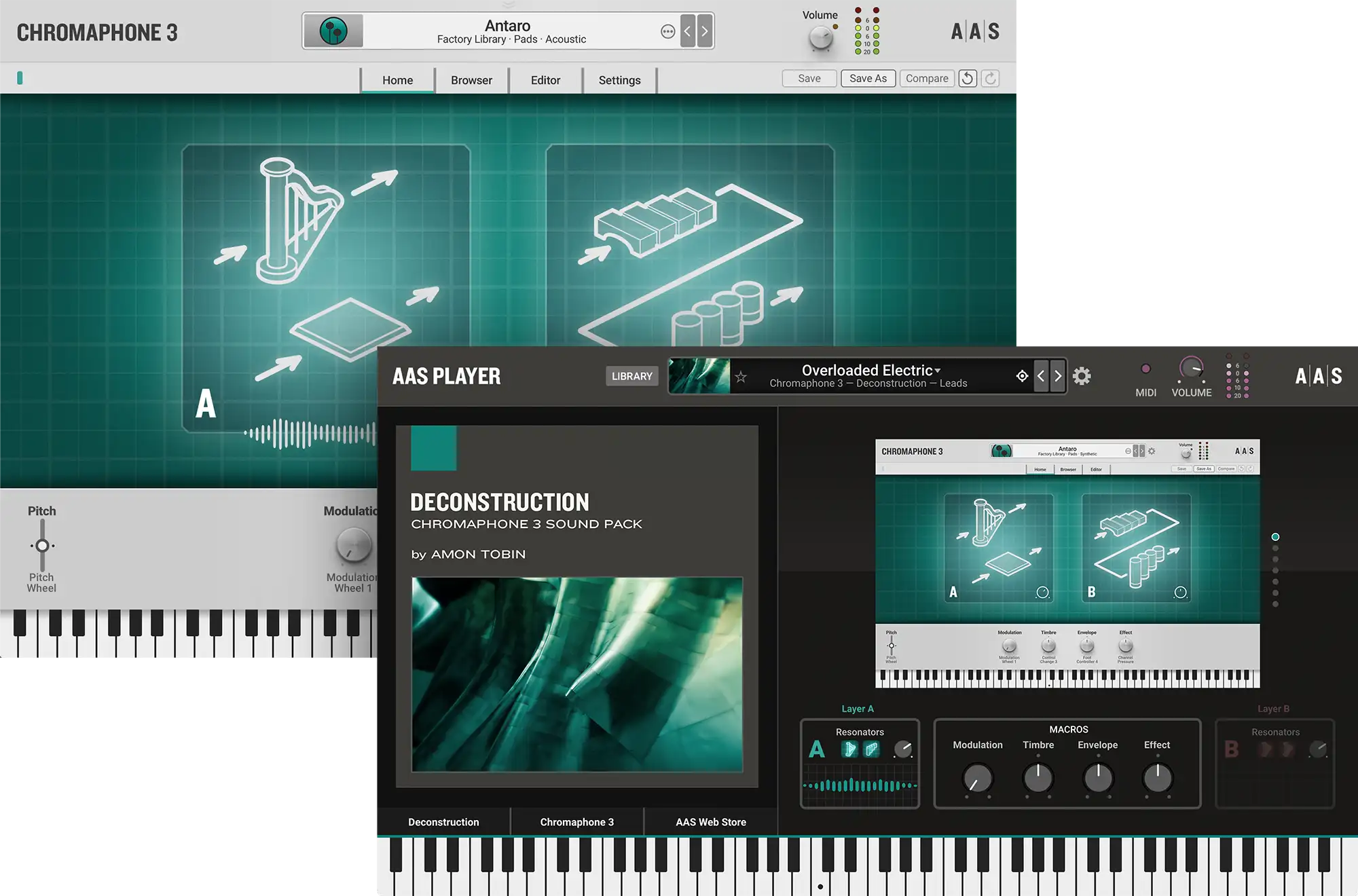Click the Save button
Viewport: 1358px width, 896px height.
point(809,79)
